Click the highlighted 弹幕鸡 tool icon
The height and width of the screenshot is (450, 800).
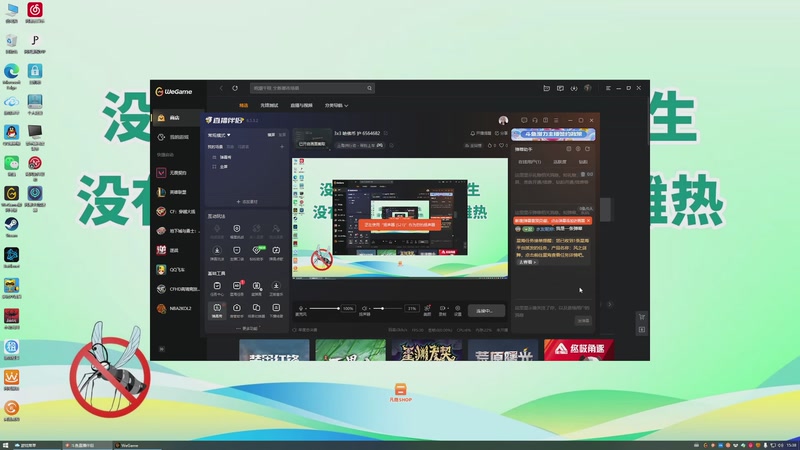click(x=217, y=310)
